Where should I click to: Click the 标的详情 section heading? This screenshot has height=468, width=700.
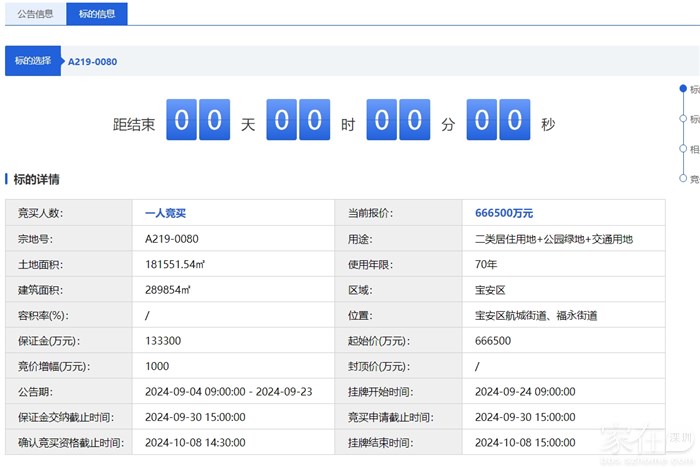coord(36,180)
